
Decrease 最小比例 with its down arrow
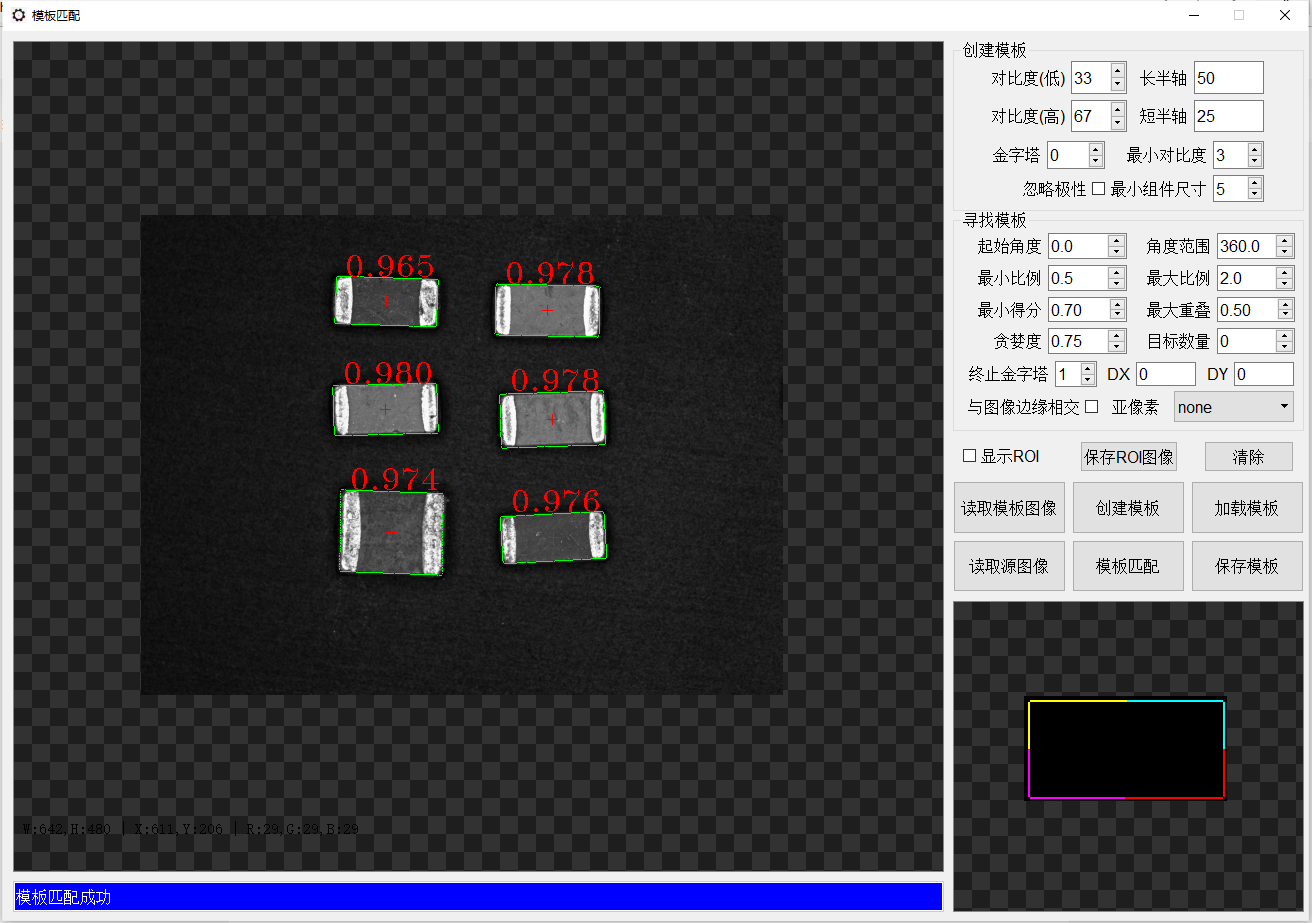click(1117, 284)
